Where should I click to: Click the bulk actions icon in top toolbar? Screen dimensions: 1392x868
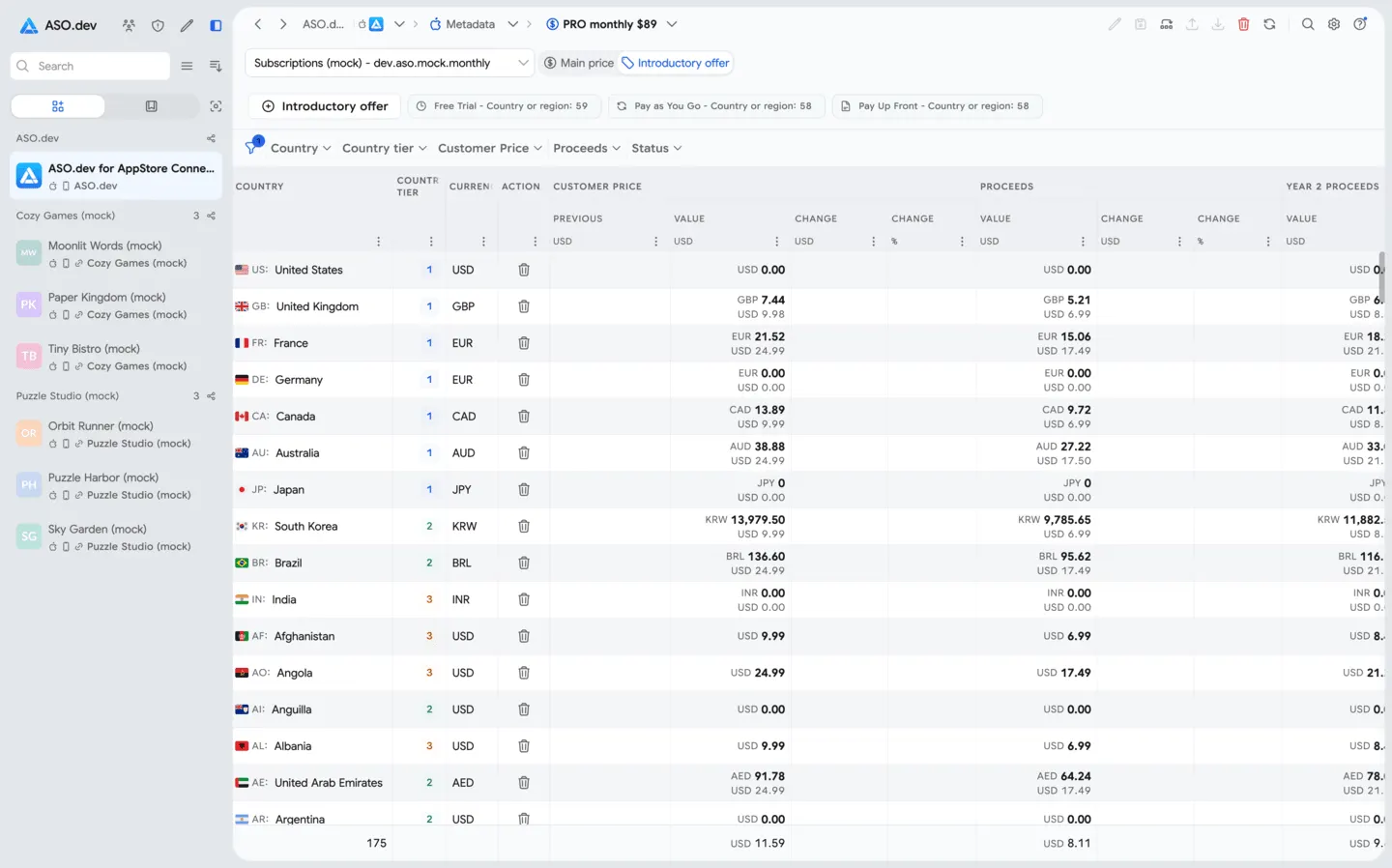pyautogui.click(x=1167, y=24)
